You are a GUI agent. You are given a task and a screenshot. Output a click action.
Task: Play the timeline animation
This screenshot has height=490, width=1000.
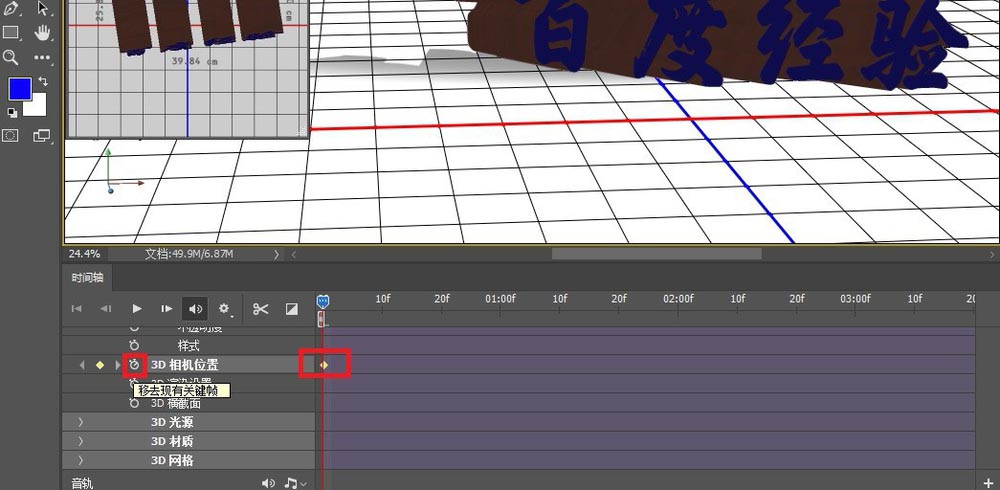tap(136, 309)
